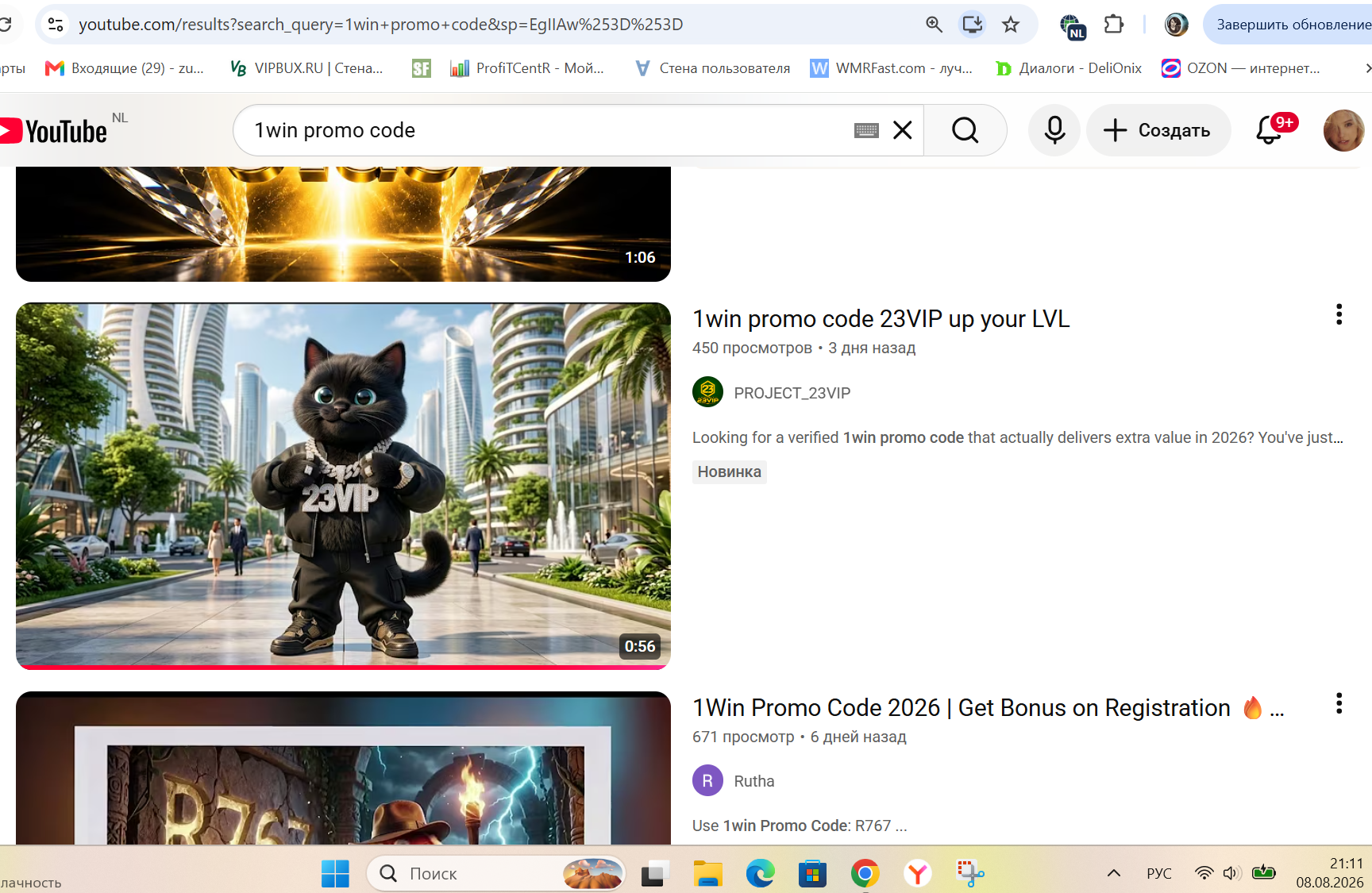Open the Стена пользователя bookmark
Image resolution: width=1372 pixels, height=893 pixels.
[x=713, y=68]
